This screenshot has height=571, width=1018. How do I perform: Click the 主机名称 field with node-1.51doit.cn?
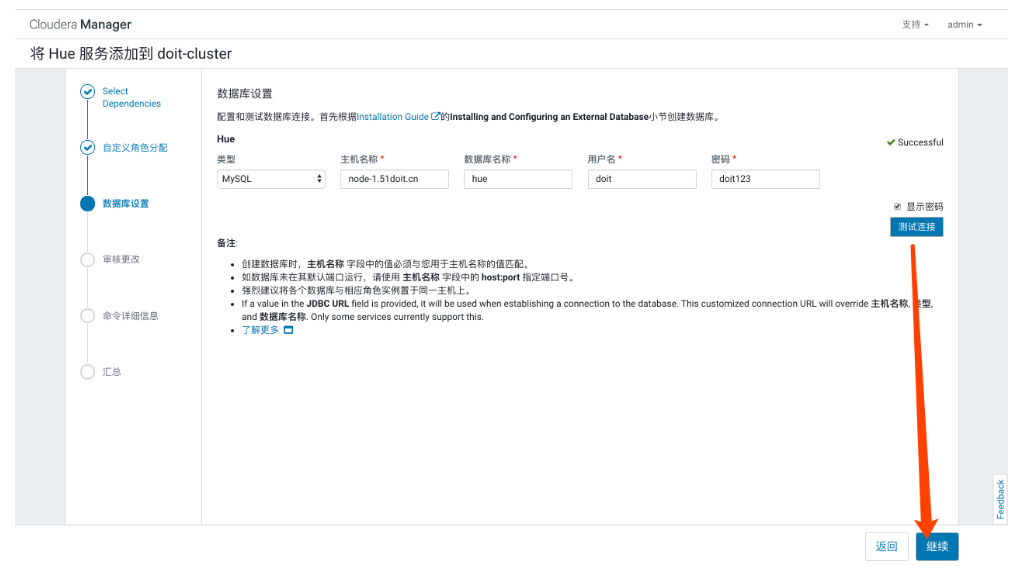(x=394, y=179)
